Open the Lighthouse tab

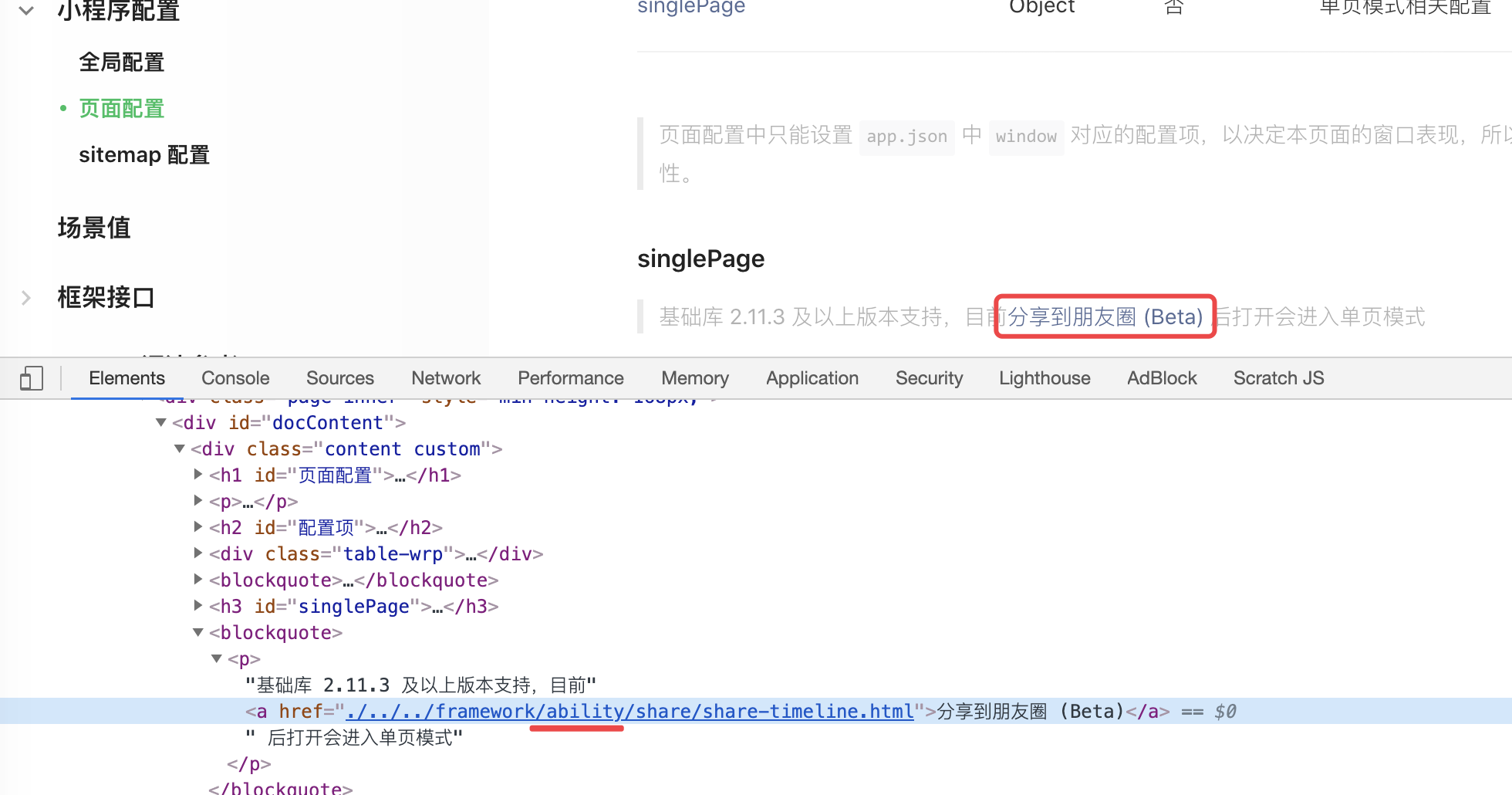[x=1045, y=378]
